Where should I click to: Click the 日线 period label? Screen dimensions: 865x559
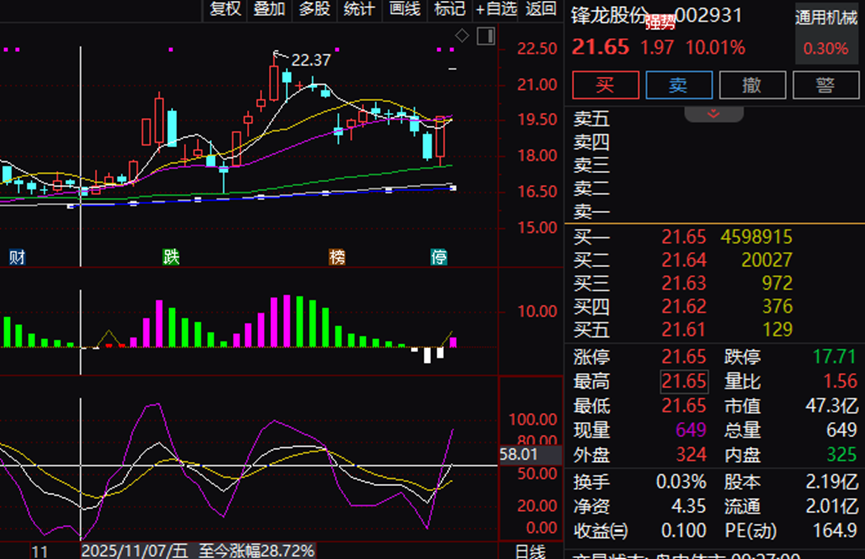[x=530, y=551]
